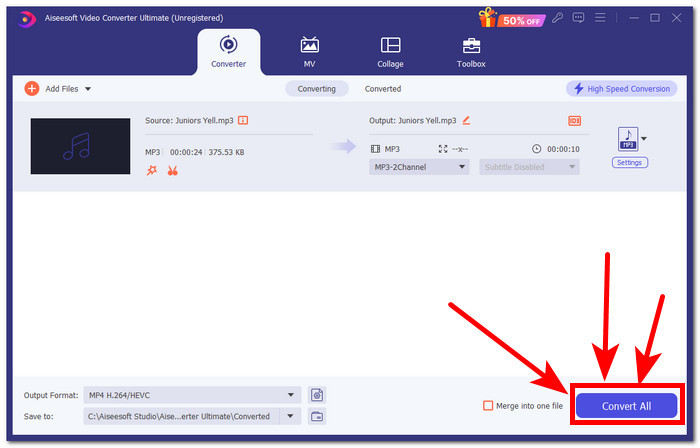Click the key register icon
Image resolution: width=700 pixels, height=448 pixels.
557,18
